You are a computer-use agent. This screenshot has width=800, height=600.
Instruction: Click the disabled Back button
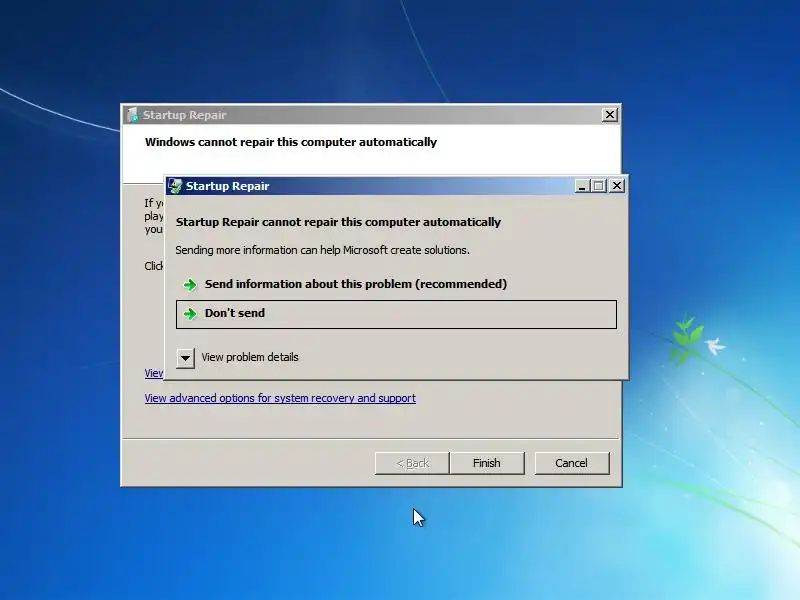click(x=412, y=463)
